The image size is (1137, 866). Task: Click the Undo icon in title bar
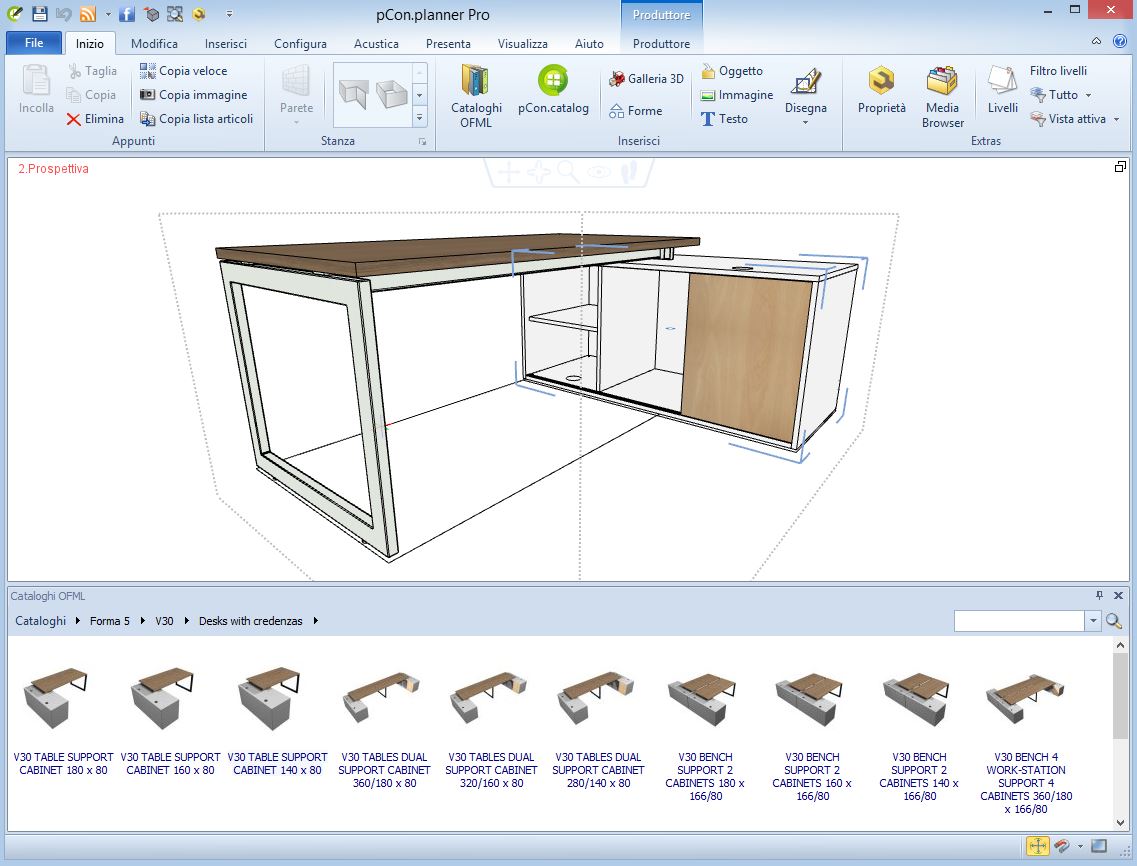click(x=63, y=14)
